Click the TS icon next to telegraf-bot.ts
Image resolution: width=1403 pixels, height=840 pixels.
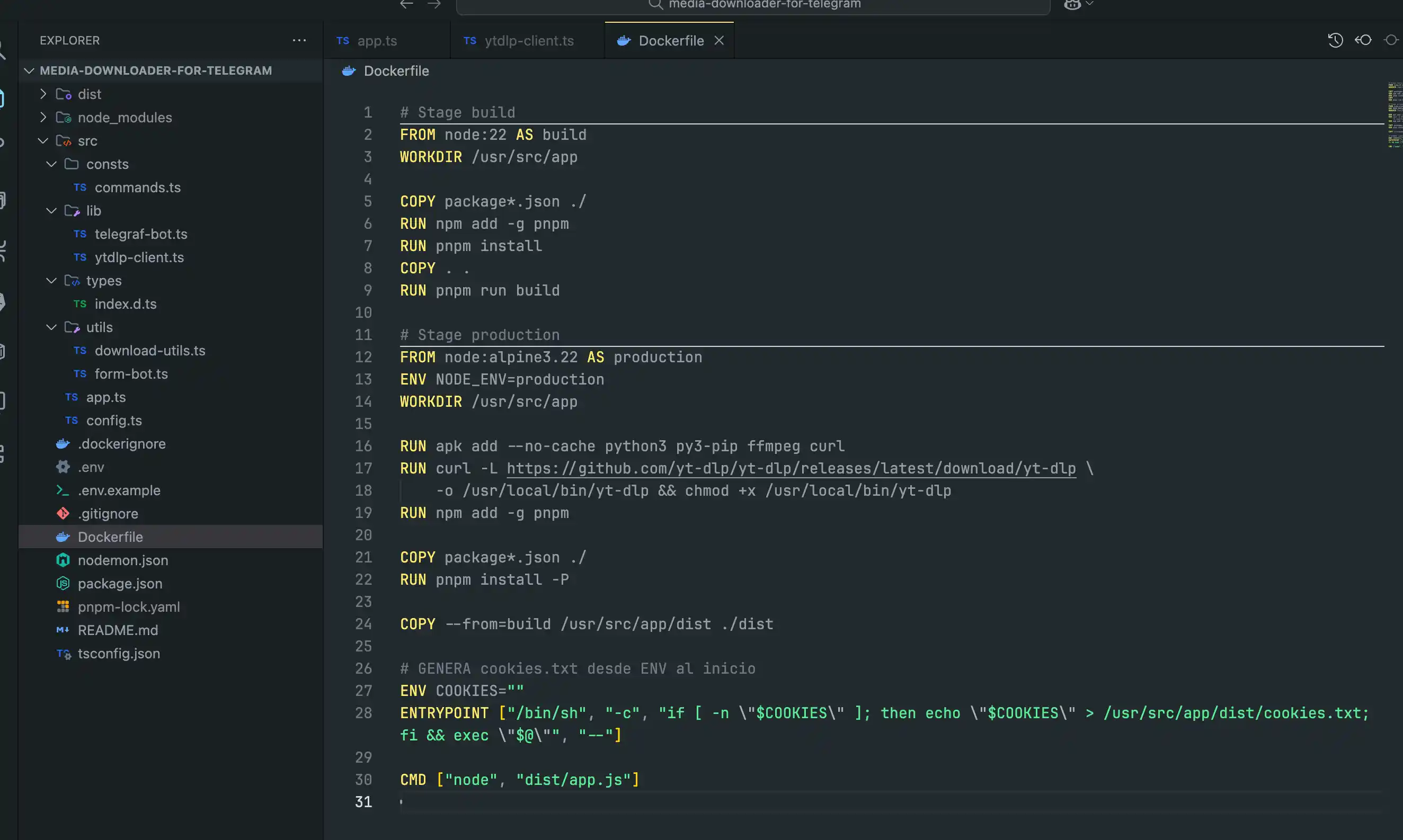point(80,234)
